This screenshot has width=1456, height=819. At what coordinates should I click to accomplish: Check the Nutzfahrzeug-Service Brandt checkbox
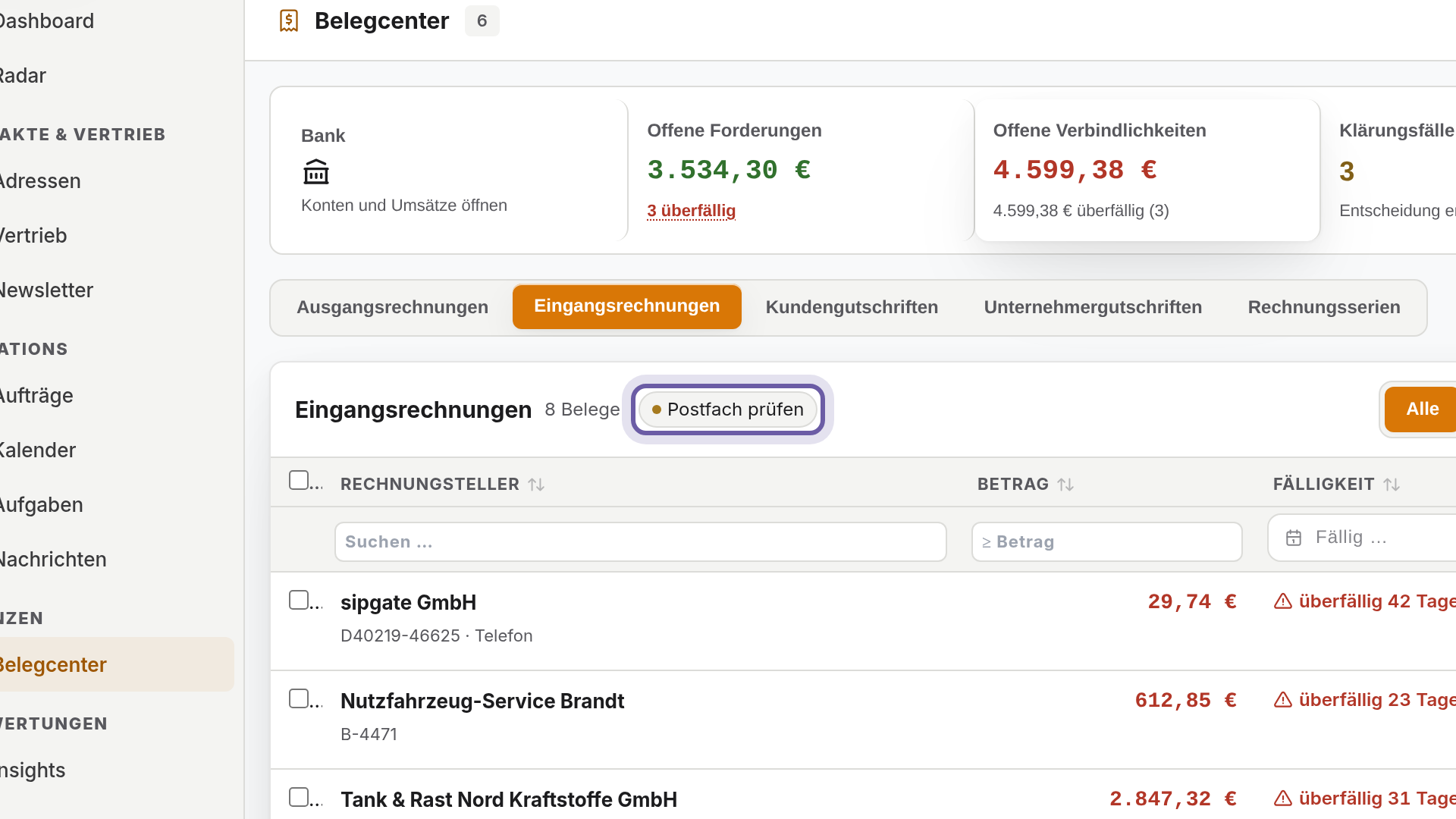[299, 698]
